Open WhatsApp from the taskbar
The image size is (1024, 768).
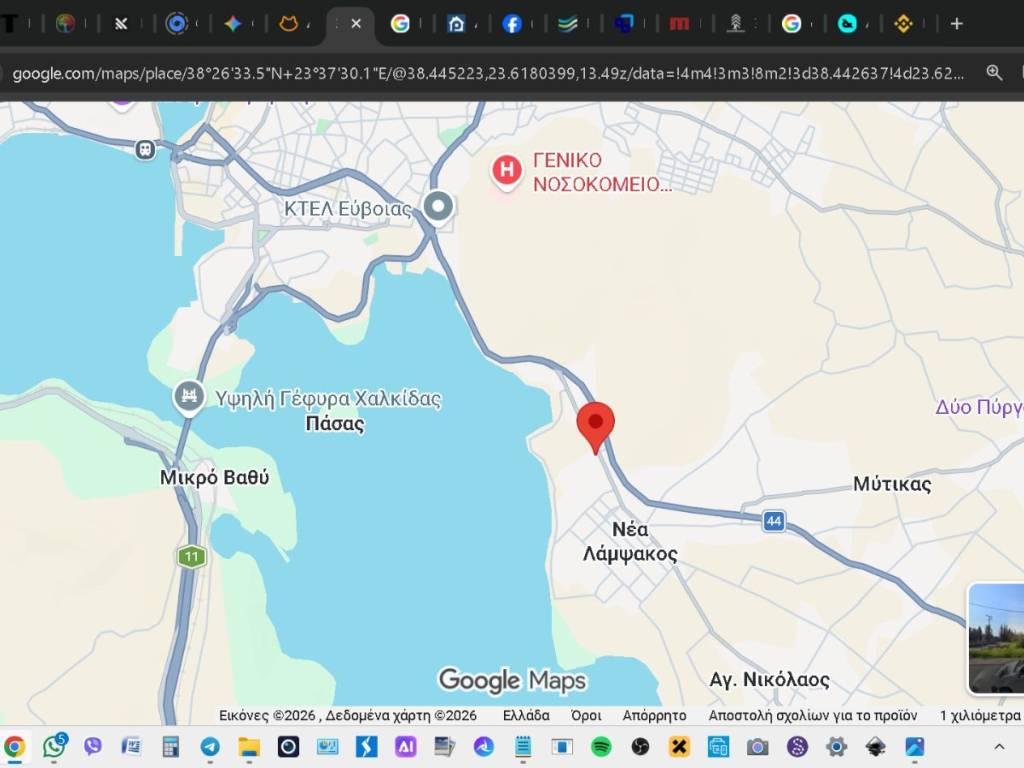(54, 746)
